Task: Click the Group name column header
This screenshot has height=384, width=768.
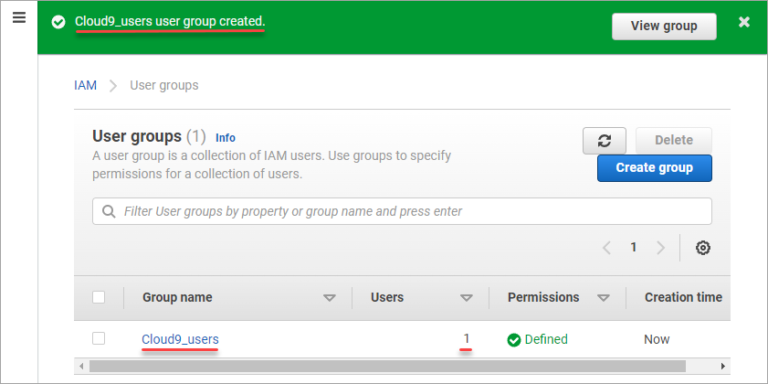Action: [177, 297]
